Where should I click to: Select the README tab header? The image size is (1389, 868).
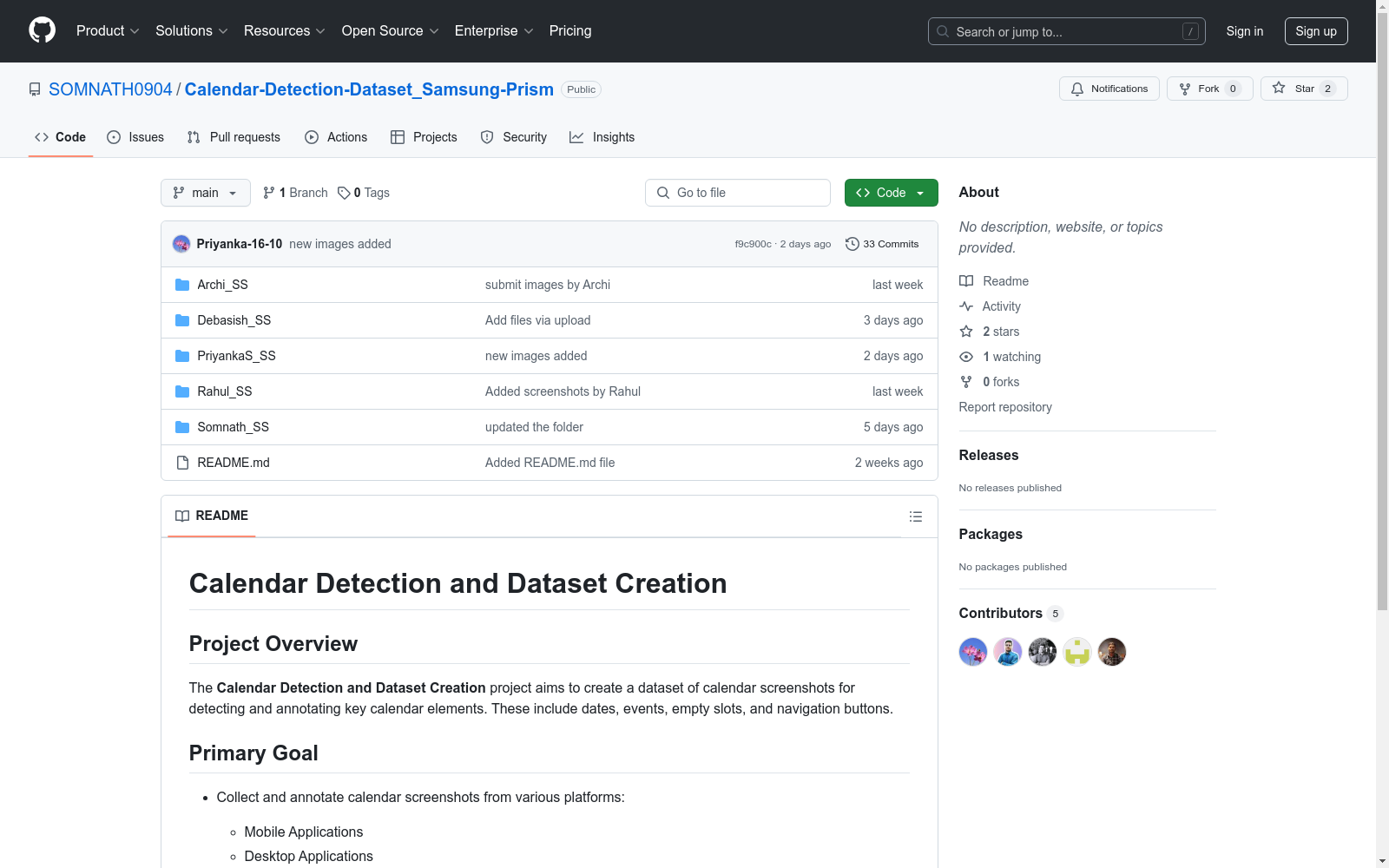(x=212, y=516)
